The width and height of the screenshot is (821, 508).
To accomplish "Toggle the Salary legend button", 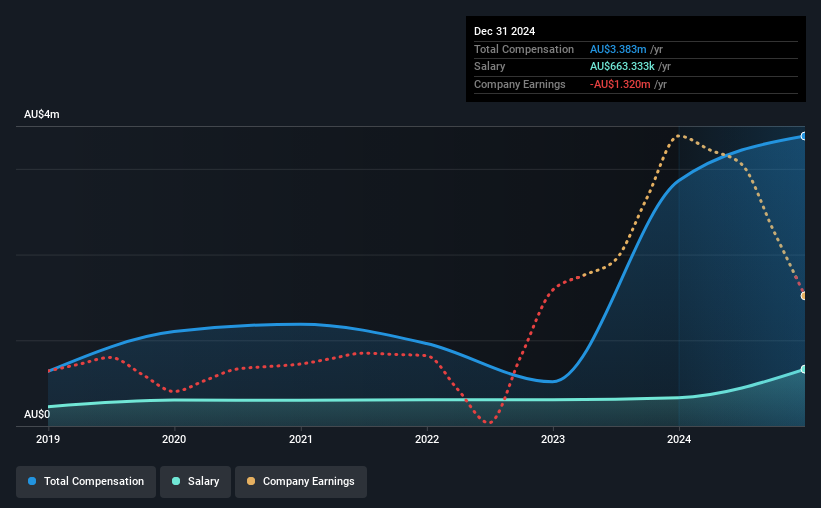I will click(195, 481).
